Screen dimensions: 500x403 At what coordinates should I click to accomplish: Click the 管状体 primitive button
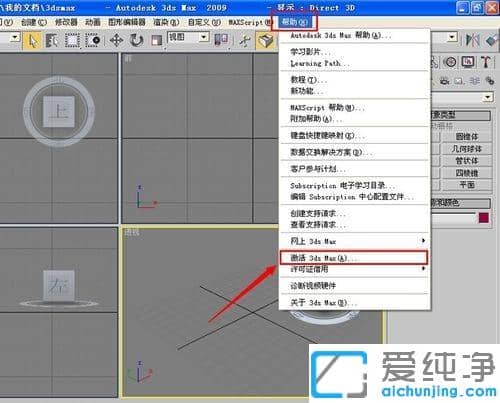[467, 161]
